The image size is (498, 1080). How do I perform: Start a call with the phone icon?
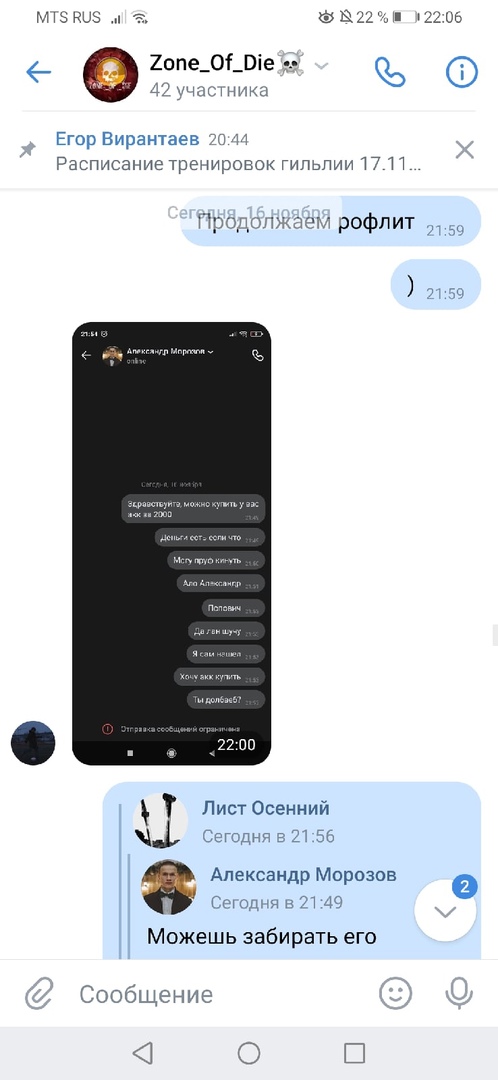coord(390,72)
